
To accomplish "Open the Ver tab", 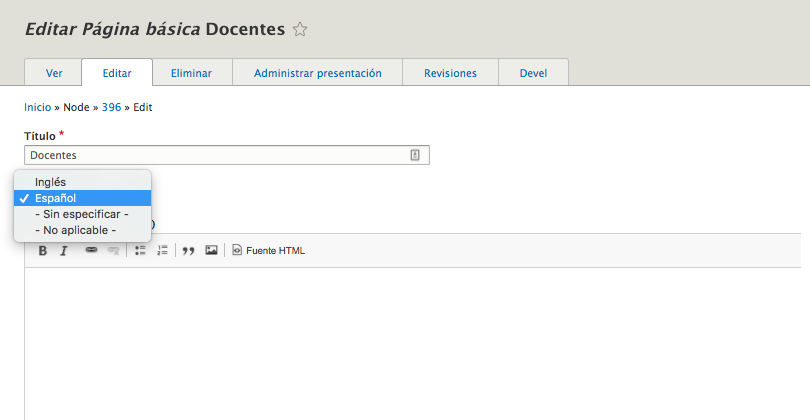I will click(54, 73).
